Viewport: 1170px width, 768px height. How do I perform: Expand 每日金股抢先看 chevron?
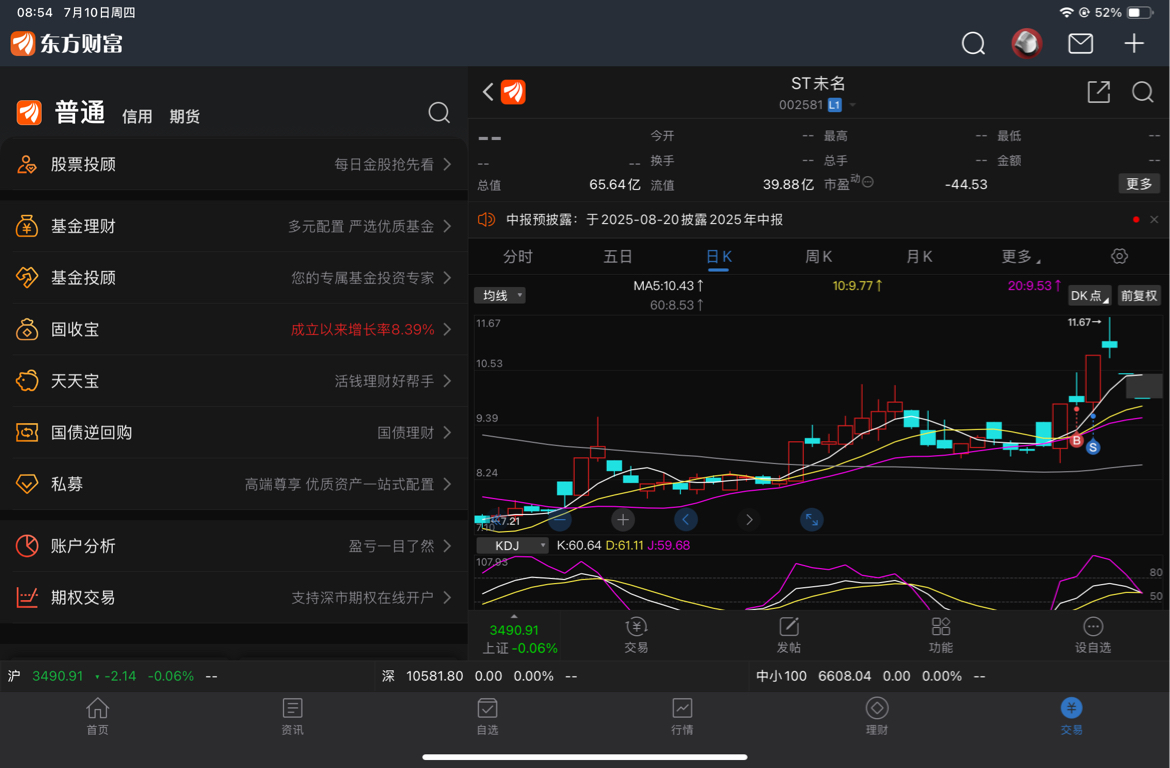pyautogui.click(x=447, y=164)
